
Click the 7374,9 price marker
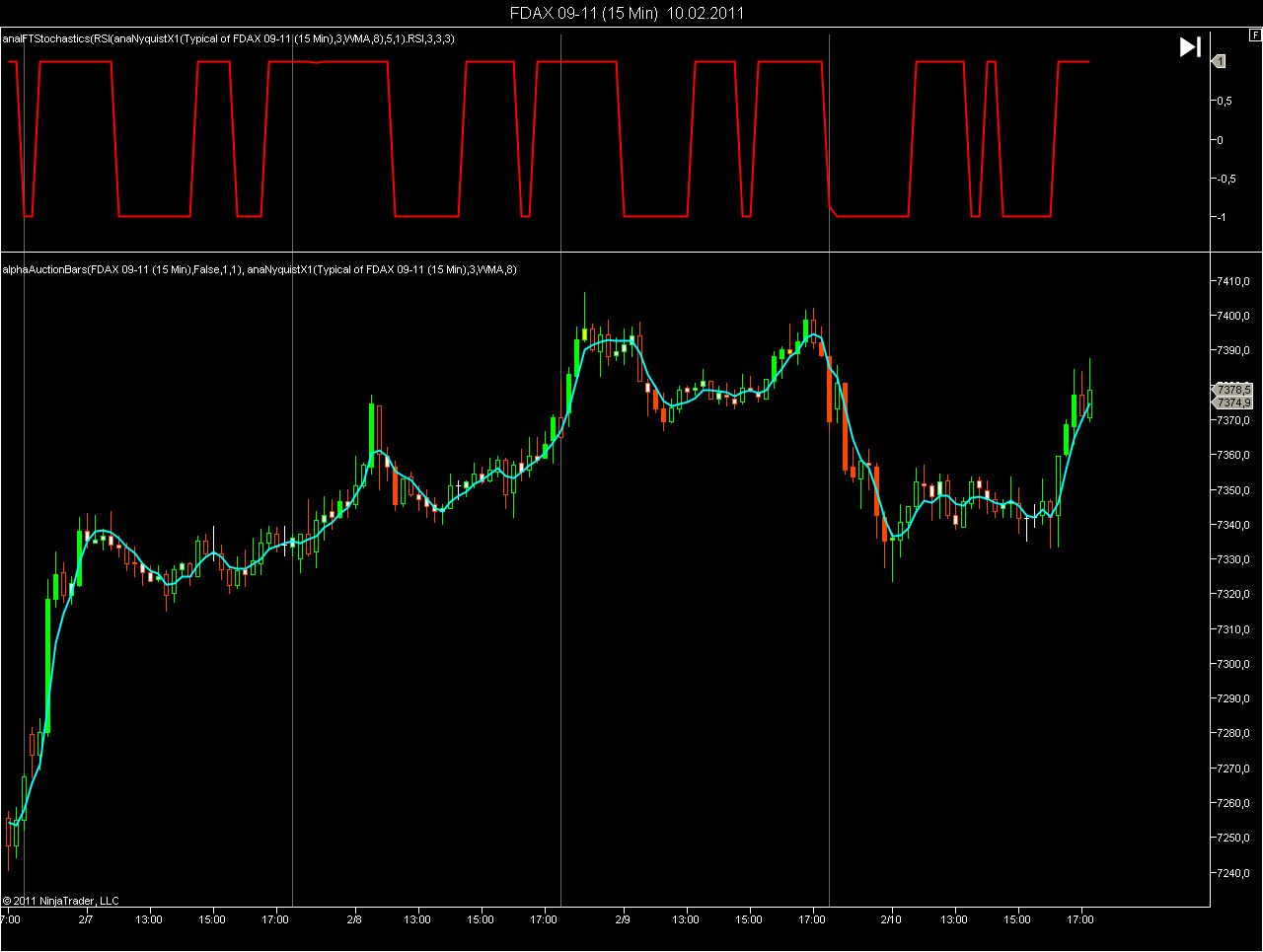(1232, 403)
